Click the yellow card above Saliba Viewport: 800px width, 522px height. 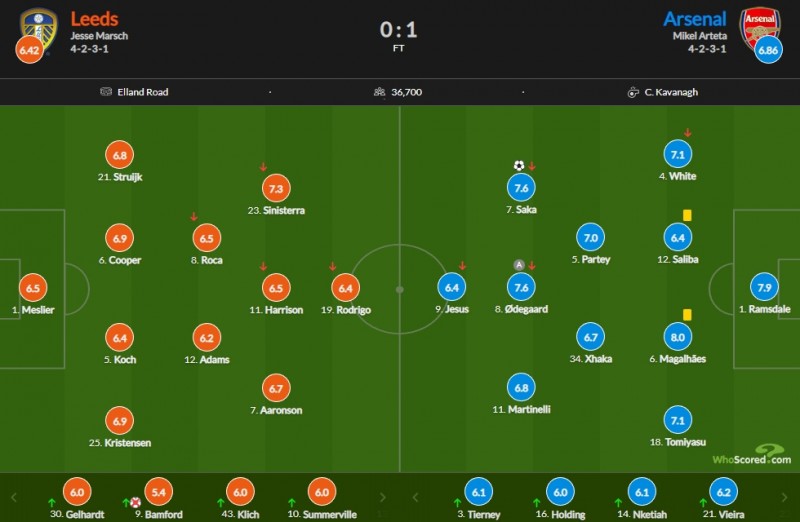[688, 215]
